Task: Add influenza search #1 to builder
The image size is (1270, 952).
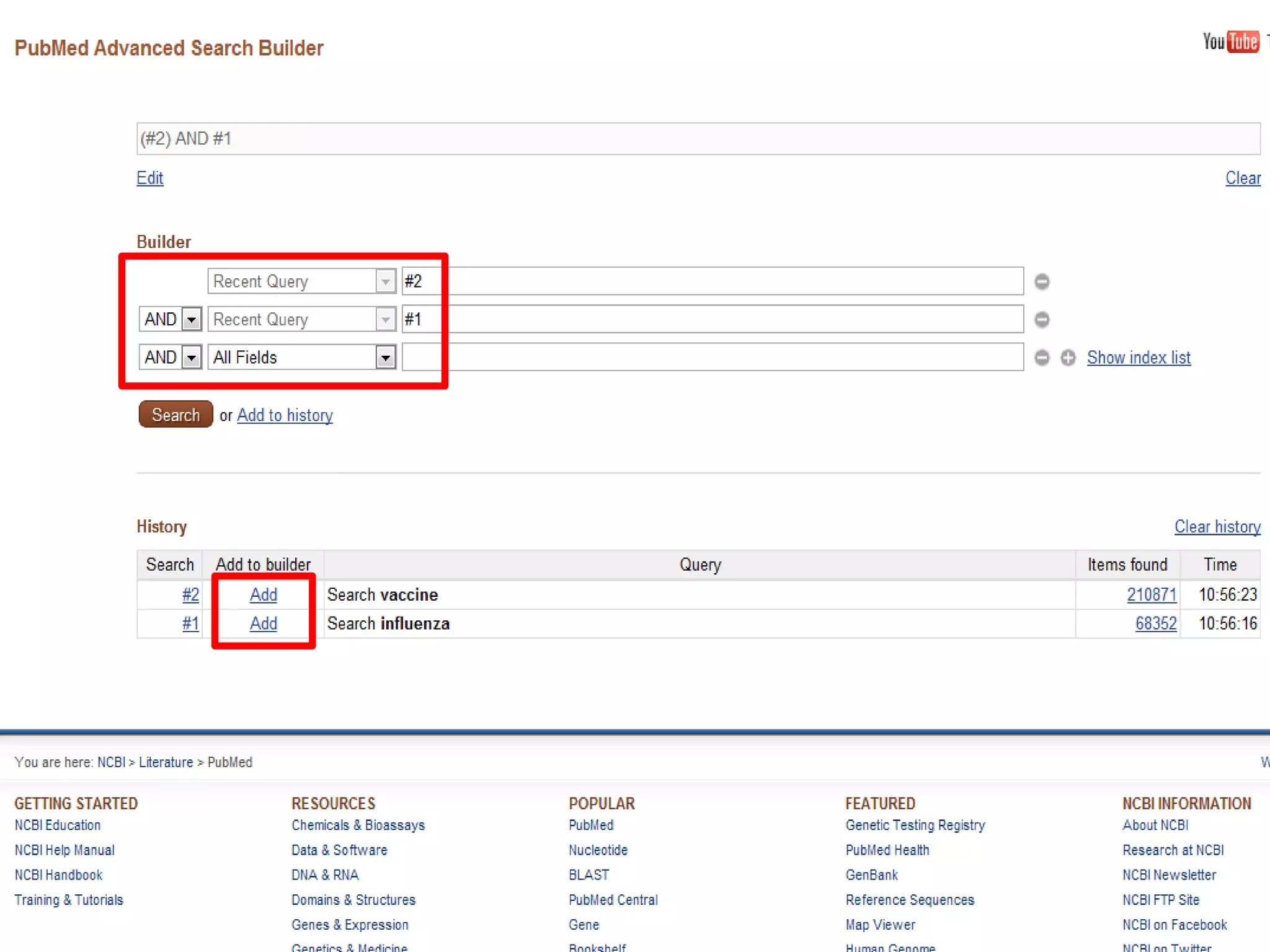Action: point(263,624)
